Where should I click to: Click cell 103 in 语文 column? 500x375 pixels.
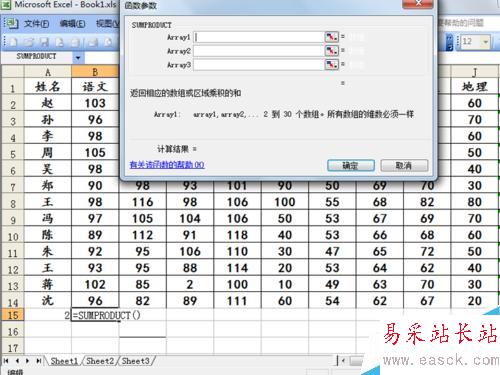point(95,103)
